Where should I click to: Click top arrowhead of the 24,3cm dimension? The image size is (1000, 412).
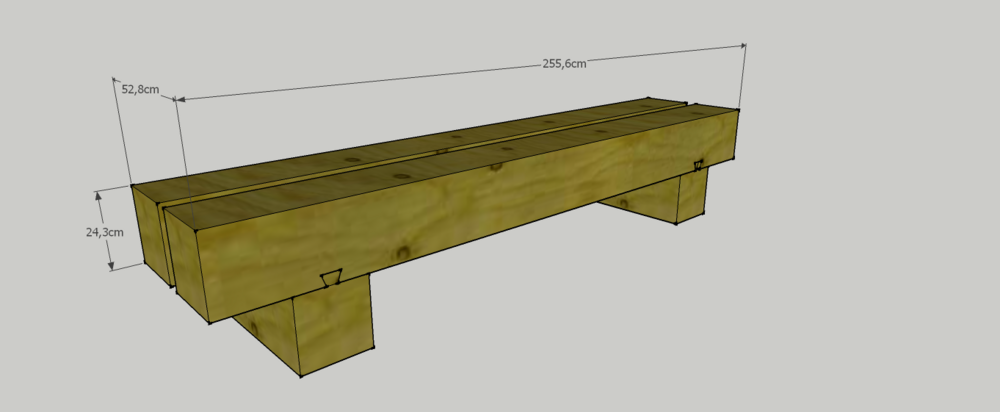(101, 195)
